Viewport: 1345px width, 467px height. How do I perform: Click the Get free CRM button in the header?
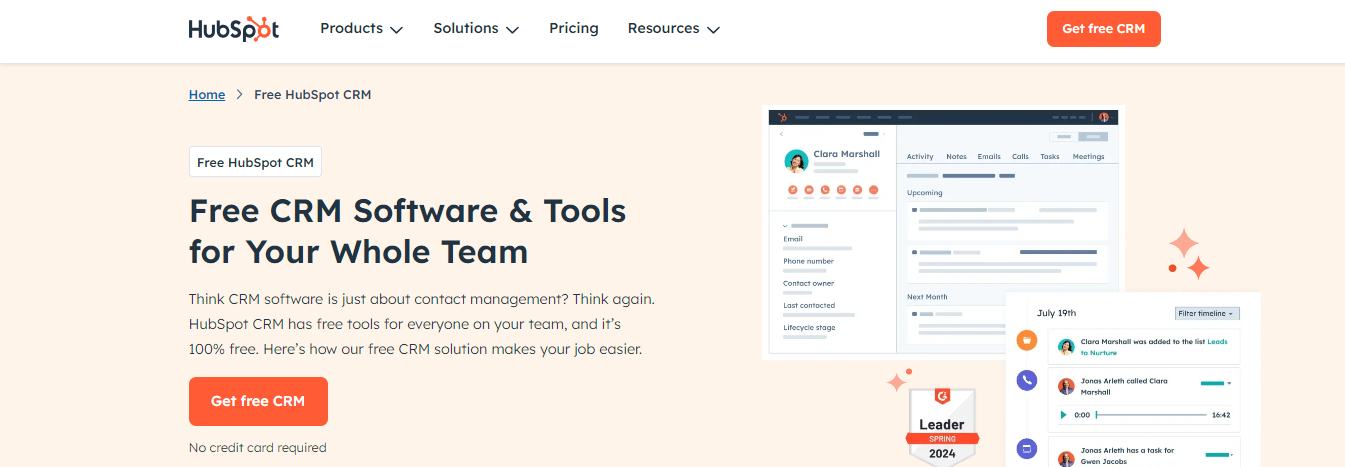1103,29
